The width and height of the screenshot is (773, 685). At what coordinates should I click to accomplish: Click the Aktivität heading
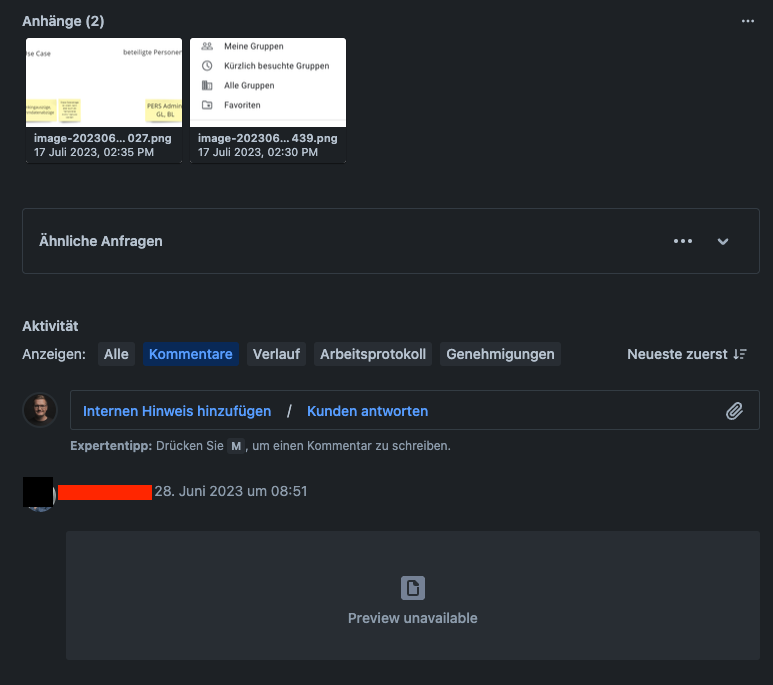50,326
